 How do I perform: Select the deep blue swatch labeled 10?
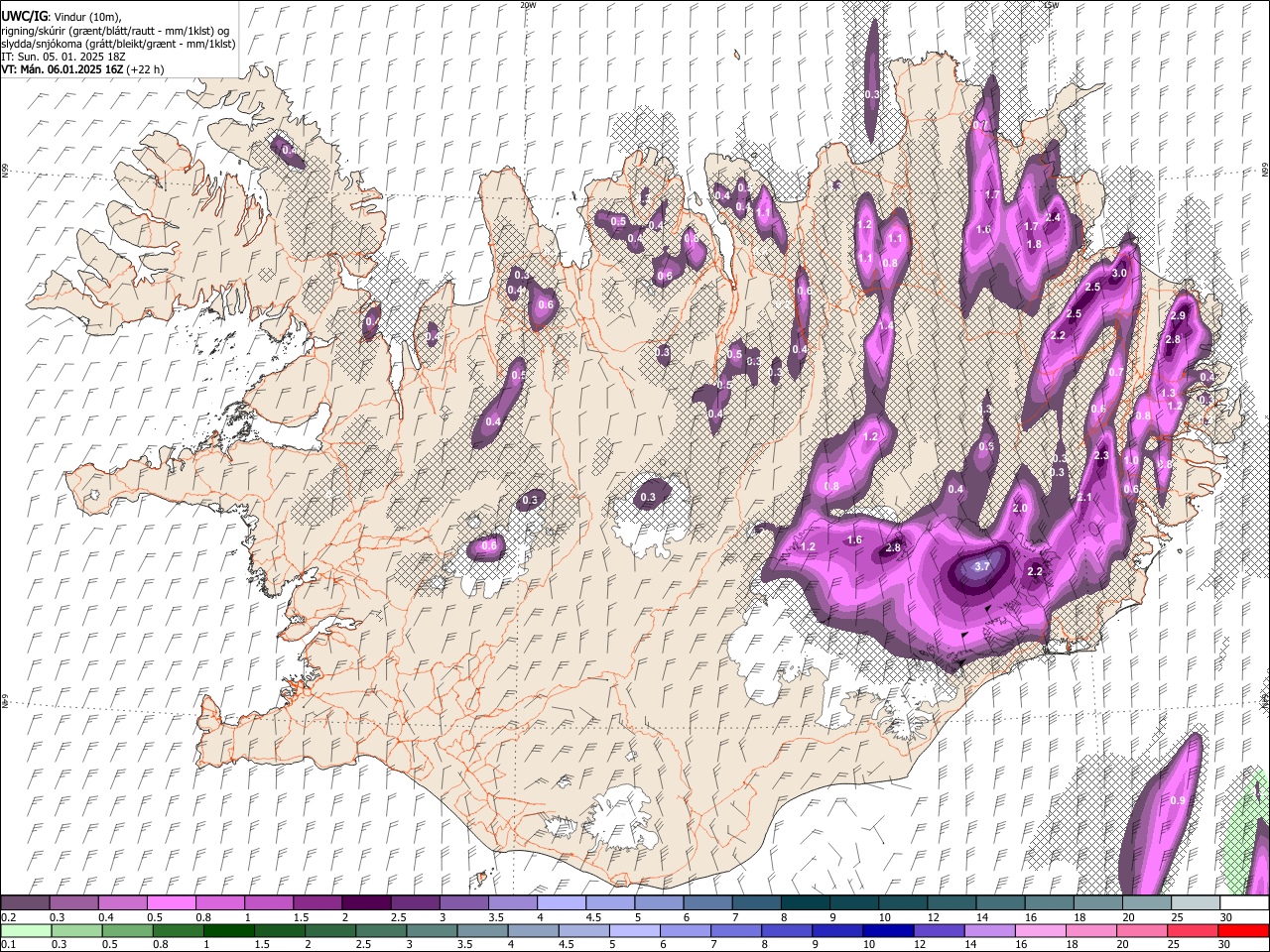click(888, 930)
